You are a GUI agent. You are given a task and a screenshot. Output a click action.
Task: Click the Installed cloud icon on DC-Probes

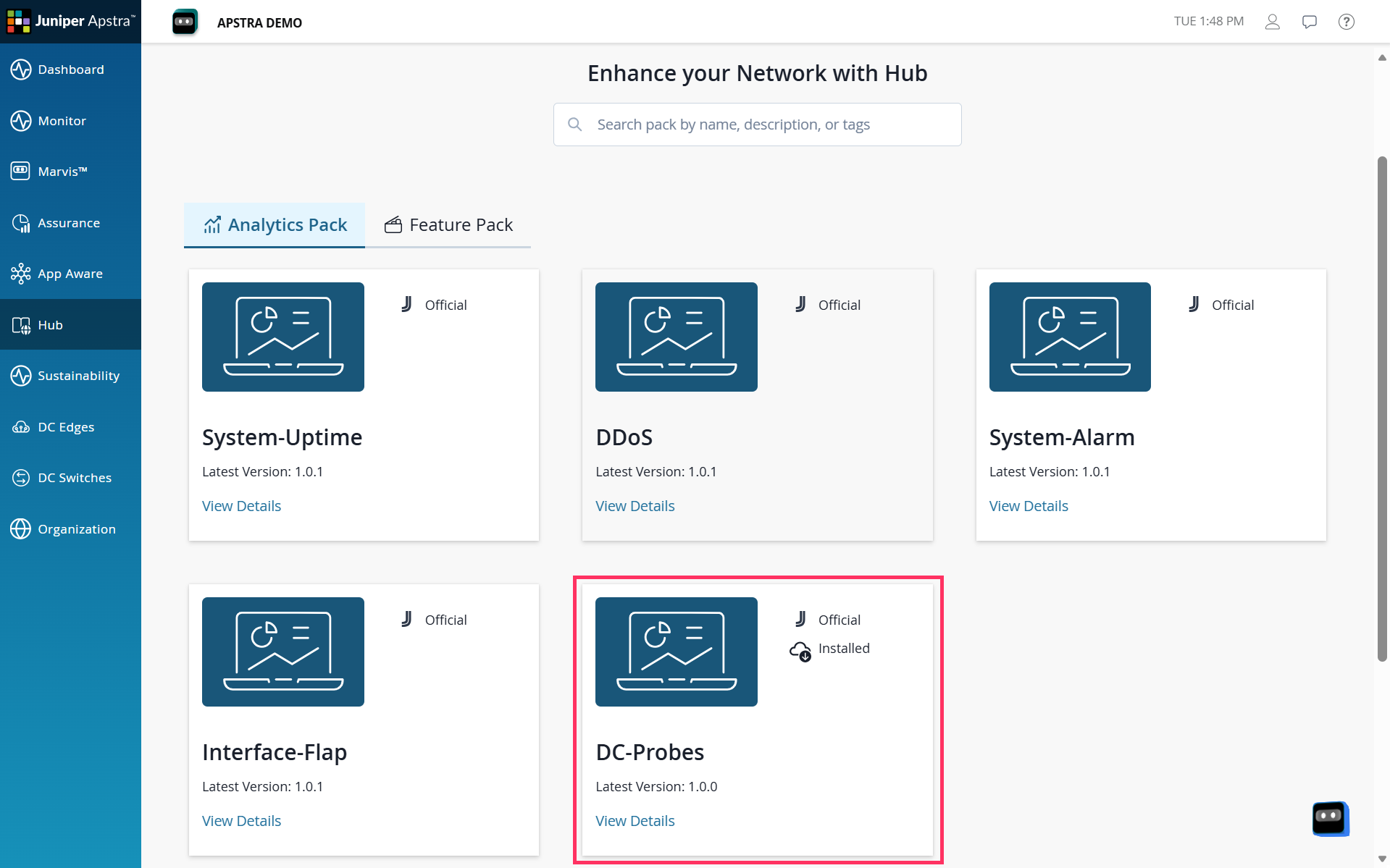(800, 652)
